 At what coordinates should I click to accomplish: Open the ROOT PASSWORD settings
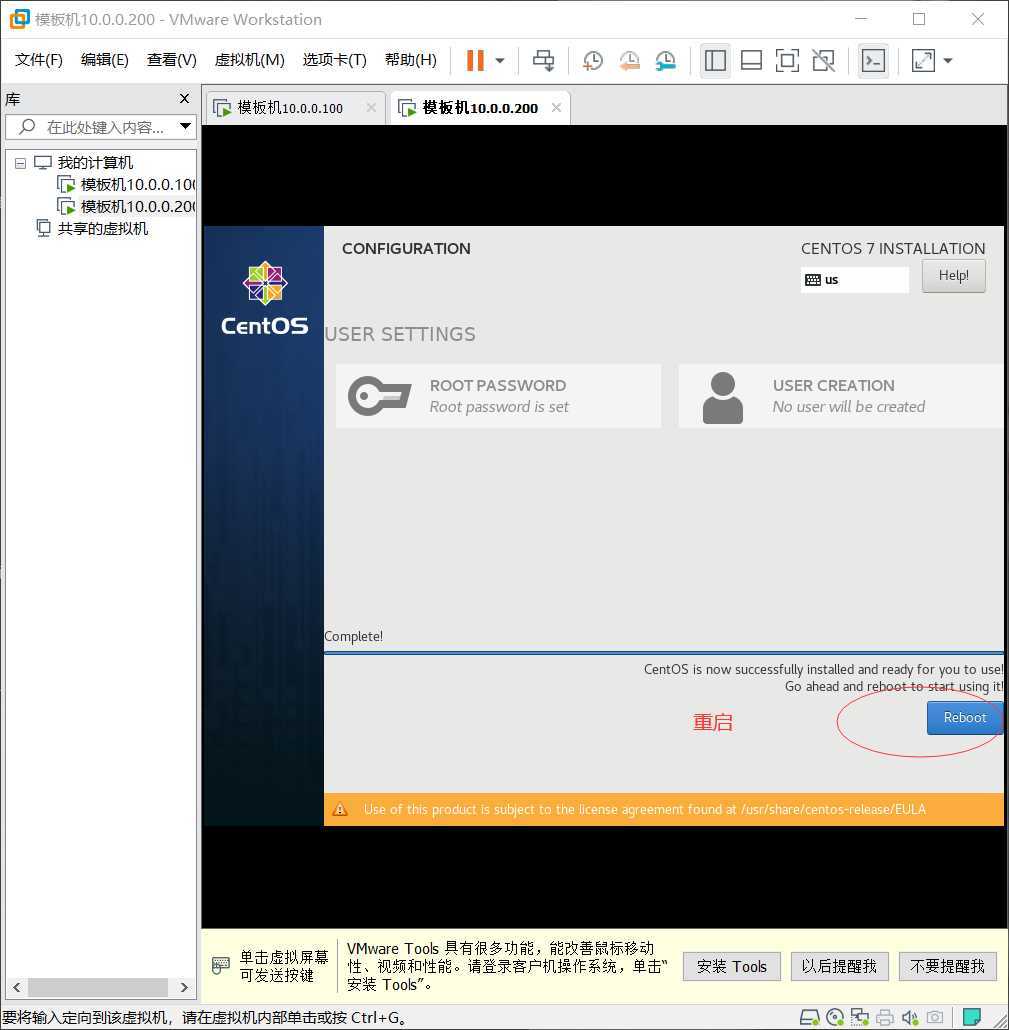499,396
